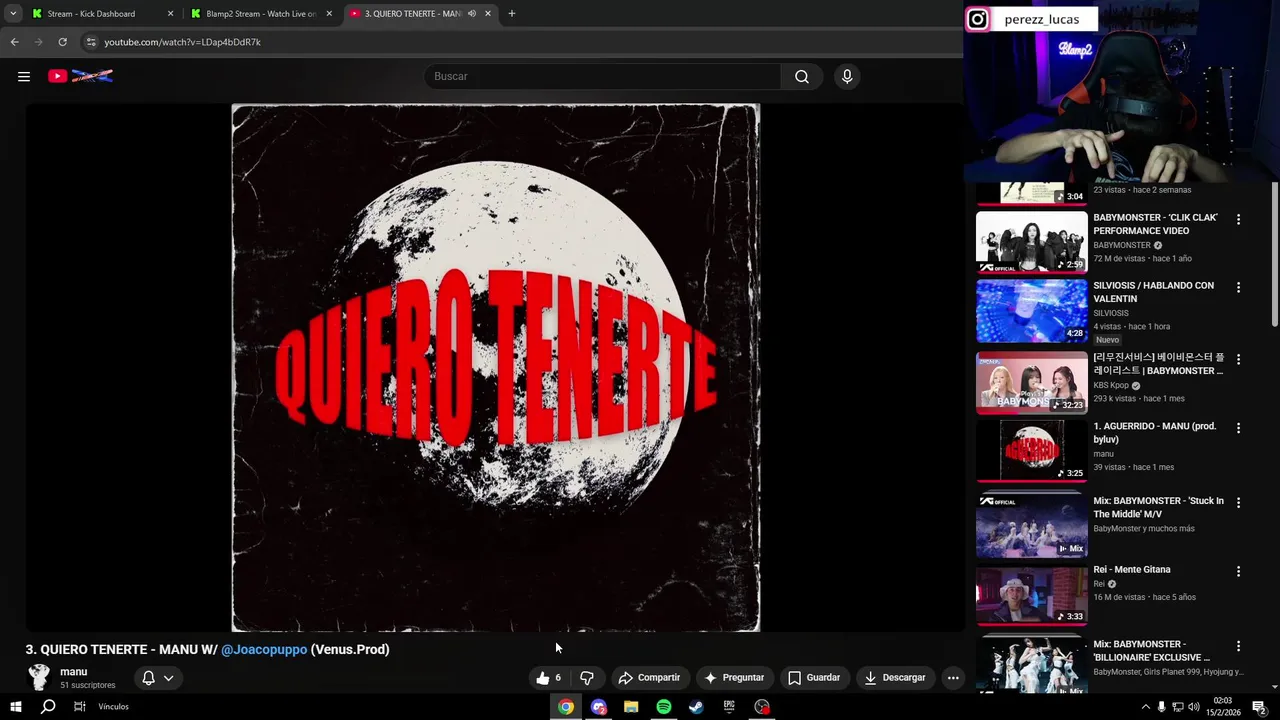Open the manu channel name link

click(x=74, y=672)
